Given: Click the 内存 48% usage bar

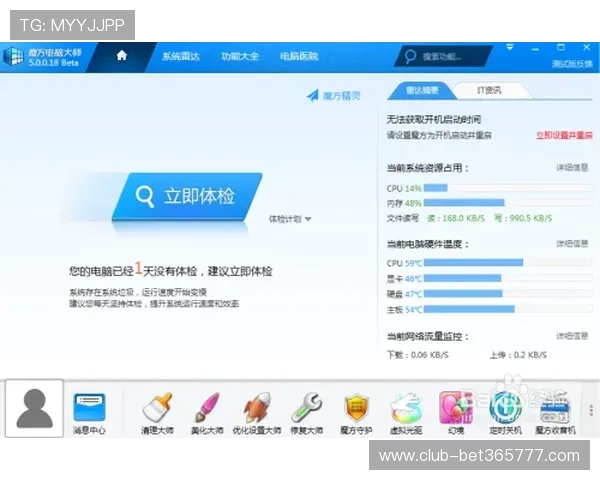Looking at the screenshot, I should 508,202.
